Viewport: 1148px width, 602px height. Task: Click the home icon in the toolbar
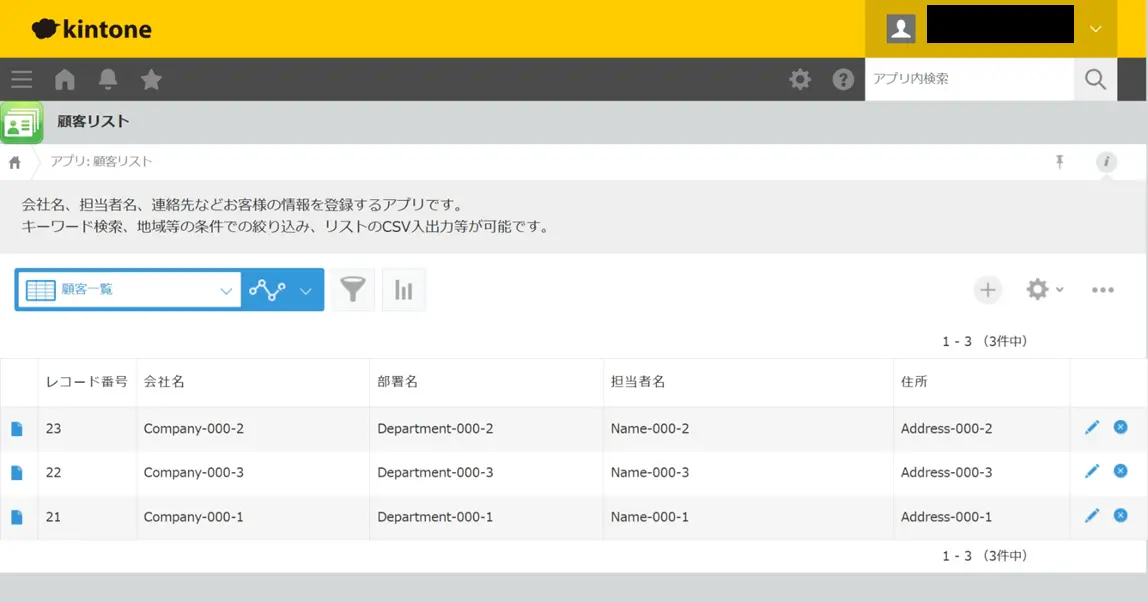coord(66,79)
